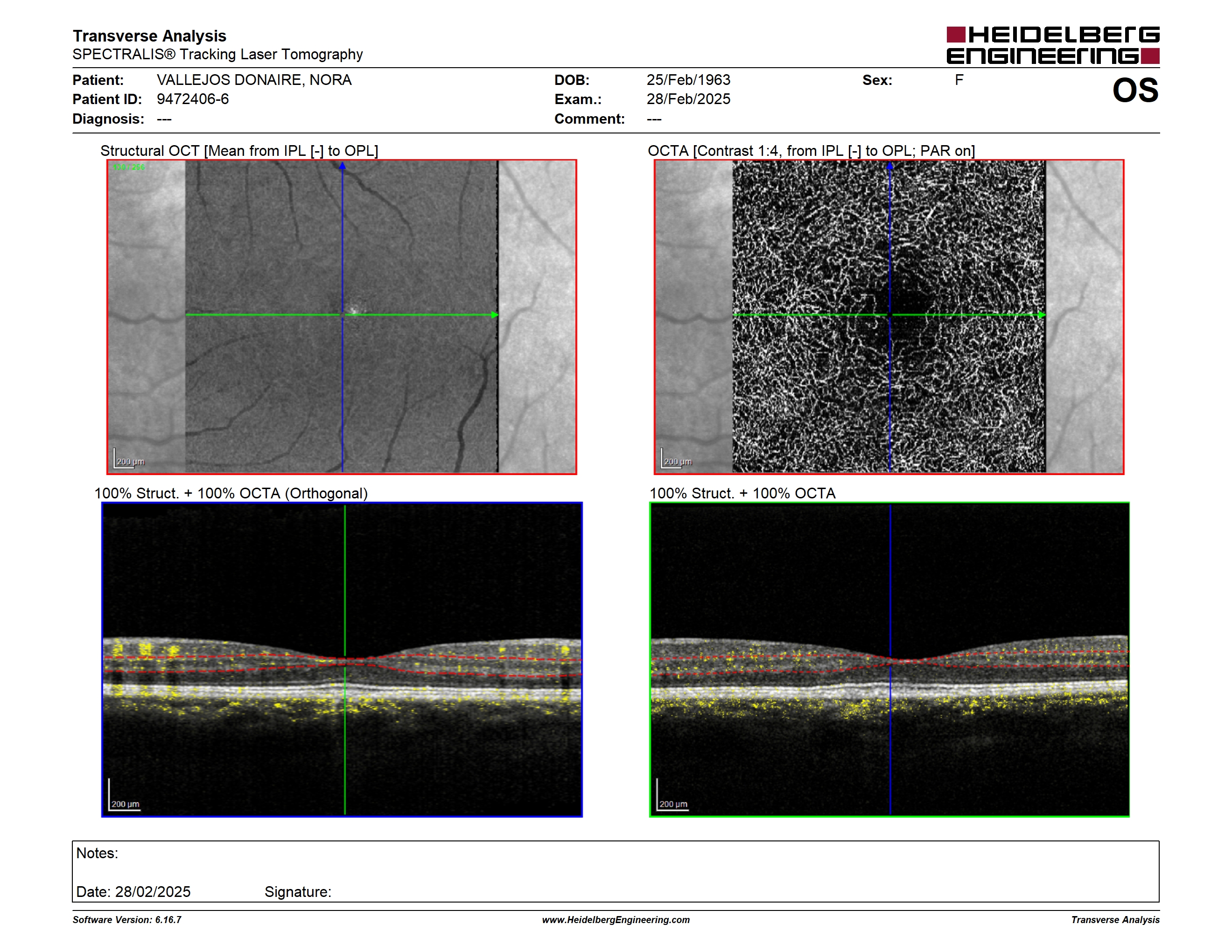Click the OS eye laterality label
This screenshot has width=1232, height=952.
1135,90
